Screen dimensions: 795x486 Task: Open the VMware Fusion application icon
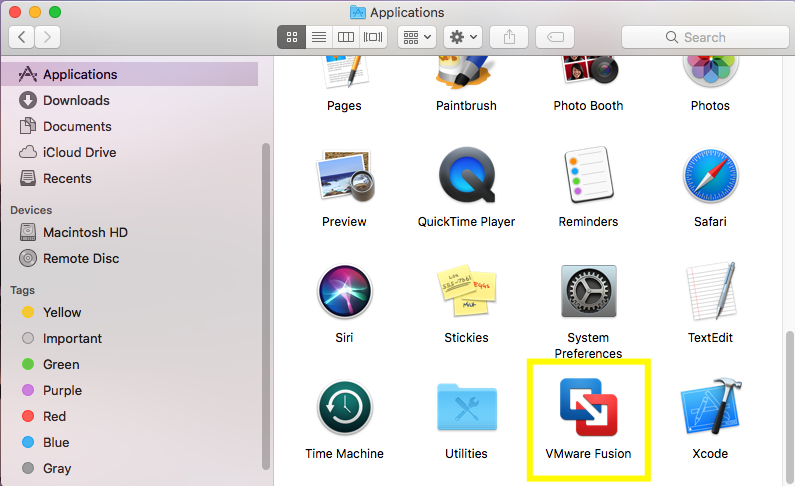[x=588, y=407]
